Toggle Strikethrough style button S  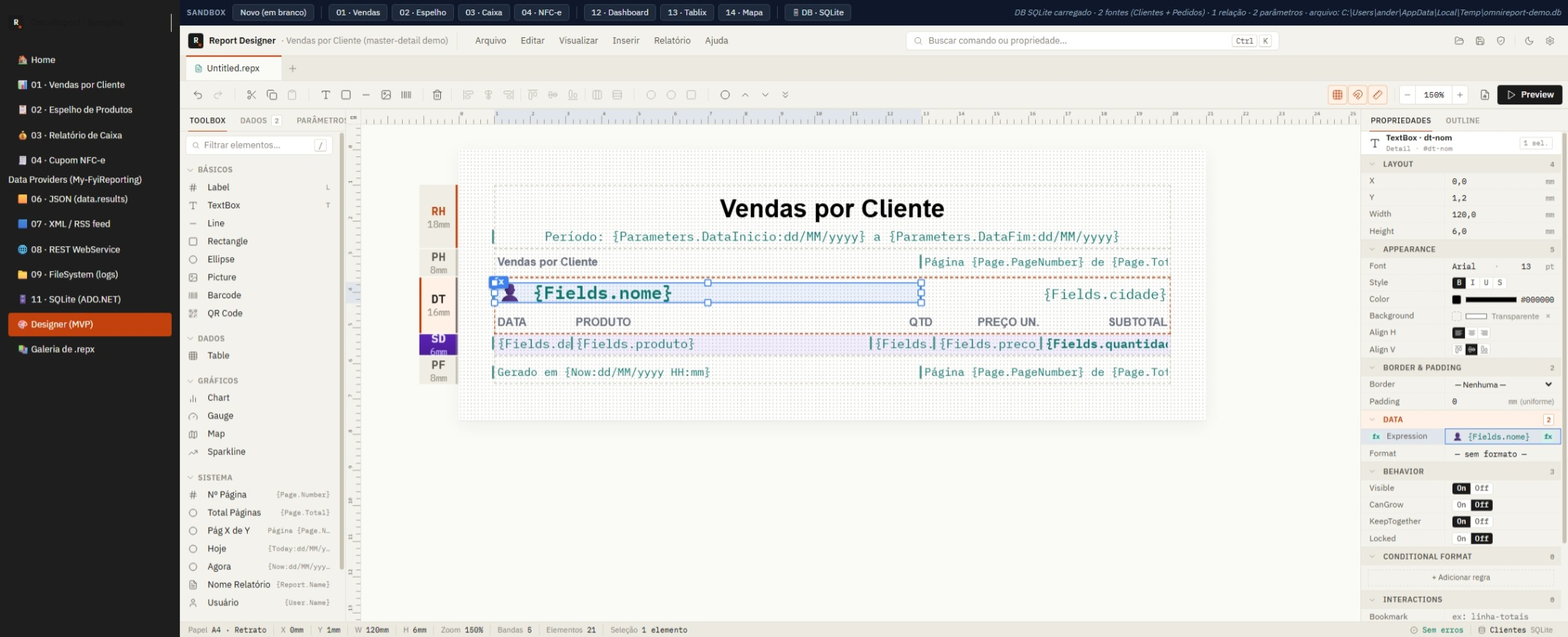[x=1499, y=283]
